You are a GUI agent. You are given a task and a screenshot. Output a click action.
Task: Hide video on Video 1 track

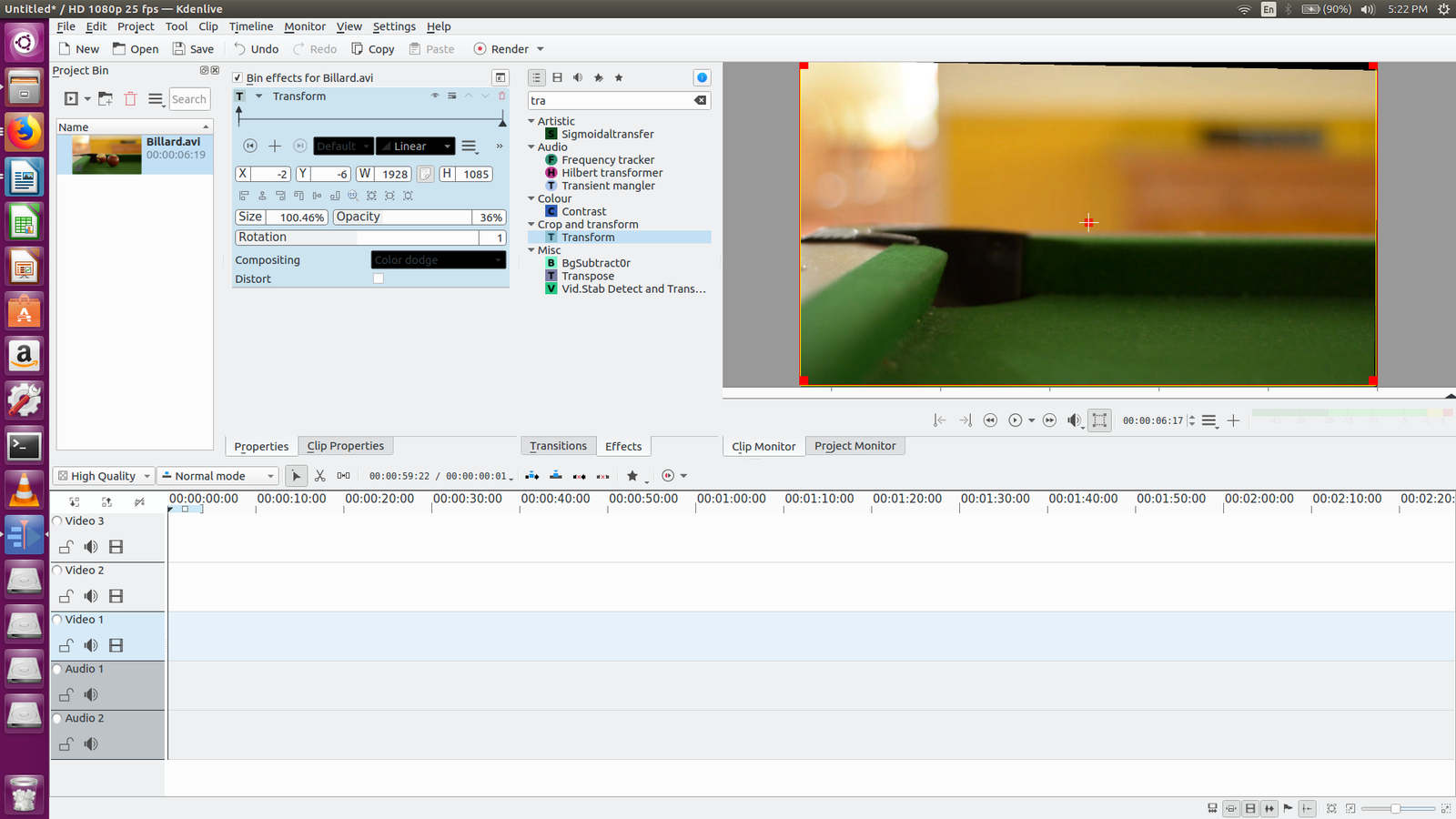pyautogui.click(x=116, y=645)
